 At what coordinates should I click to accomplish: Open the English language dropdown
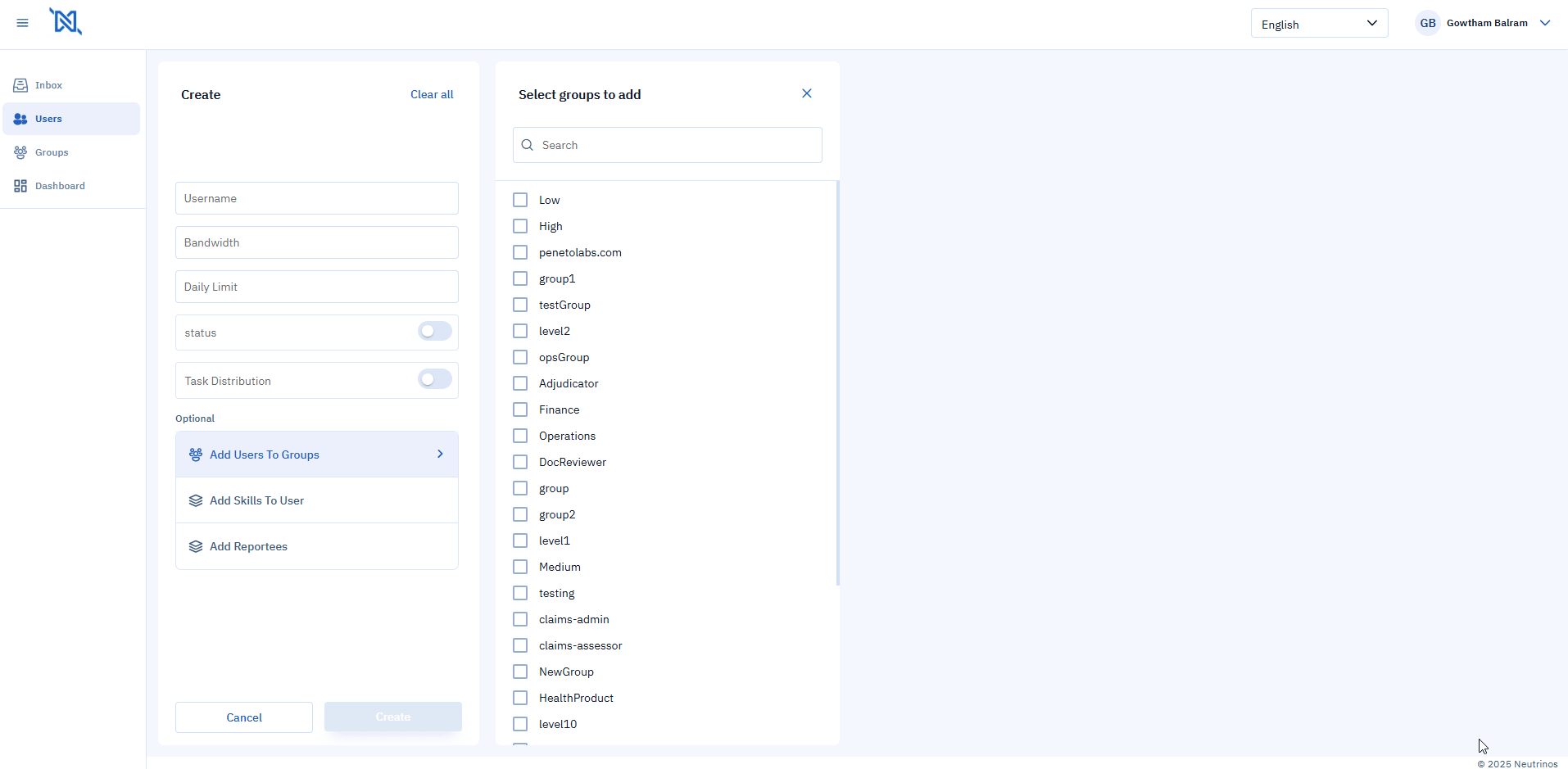click(x=1319, y=24)
